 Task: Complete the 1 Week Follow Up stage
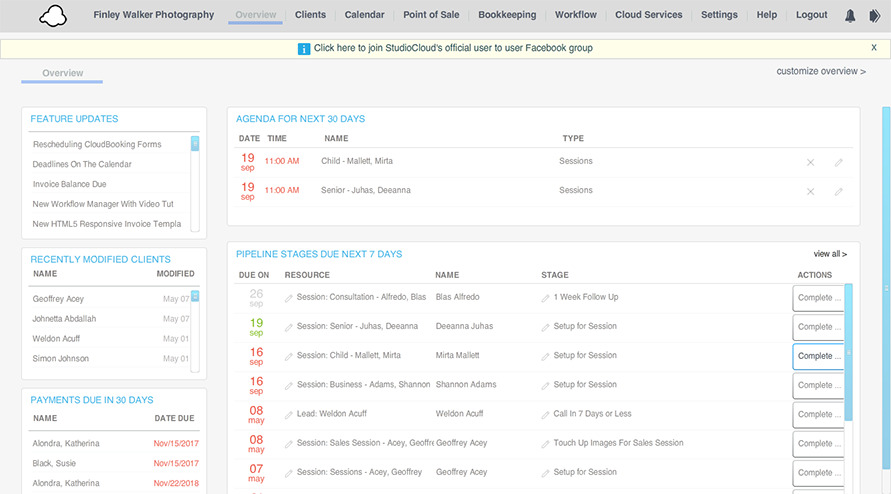pyautogui.click(x=818, y=298)
